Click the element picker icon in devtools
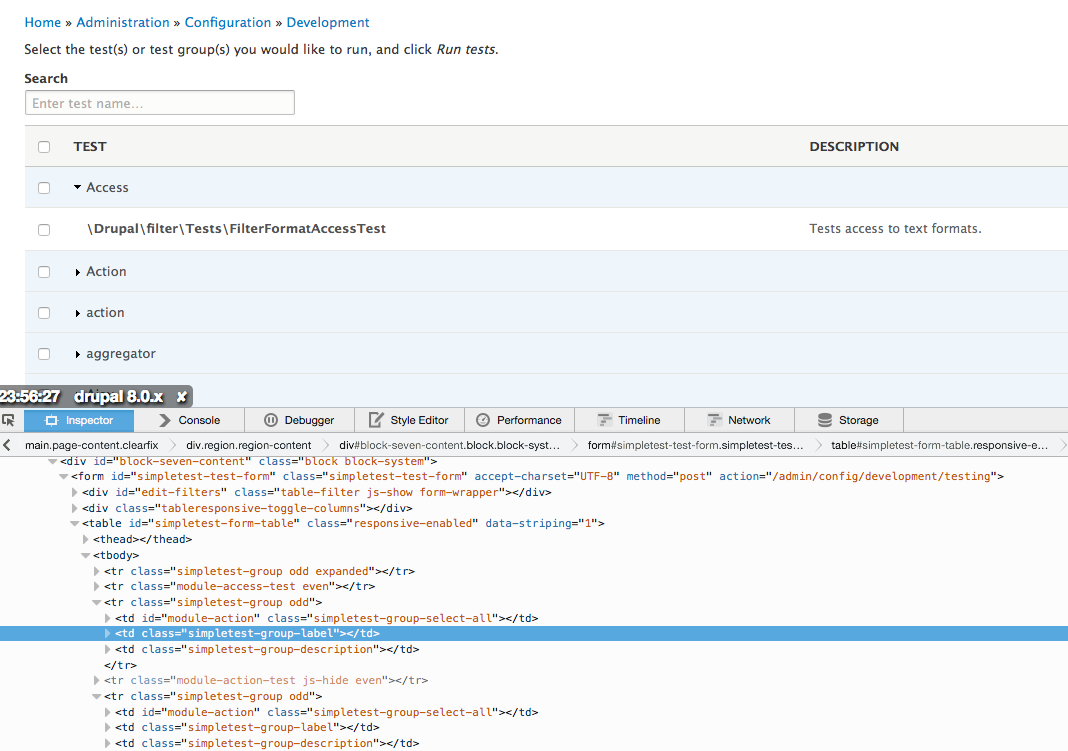Viewport: 1068px width, 751px height. coord(8,420)
